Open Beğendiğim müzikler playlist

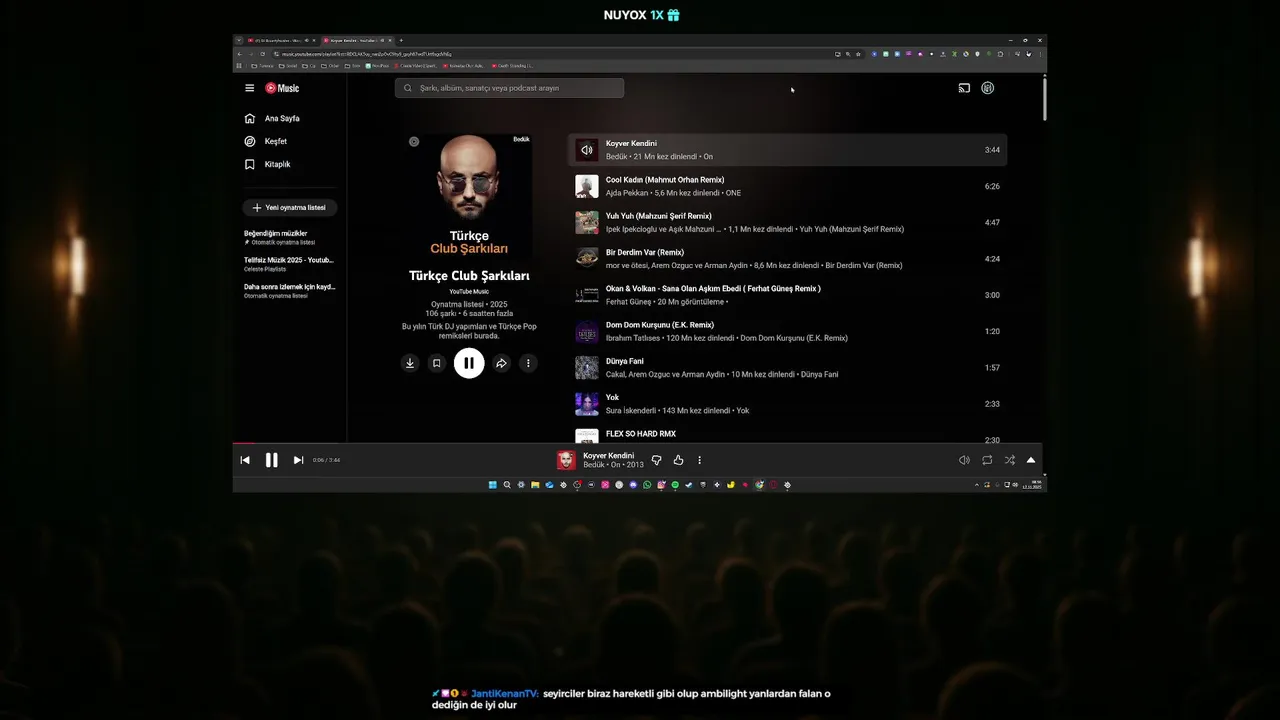point(290,237)
